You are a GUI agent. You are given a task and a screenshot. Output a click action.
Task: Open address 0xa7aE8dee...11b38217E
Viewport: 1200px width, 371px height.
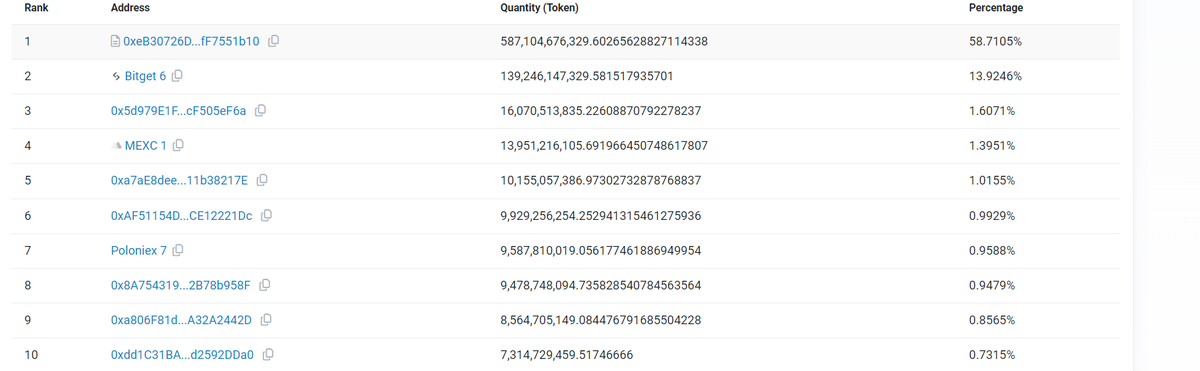(180, 180)
